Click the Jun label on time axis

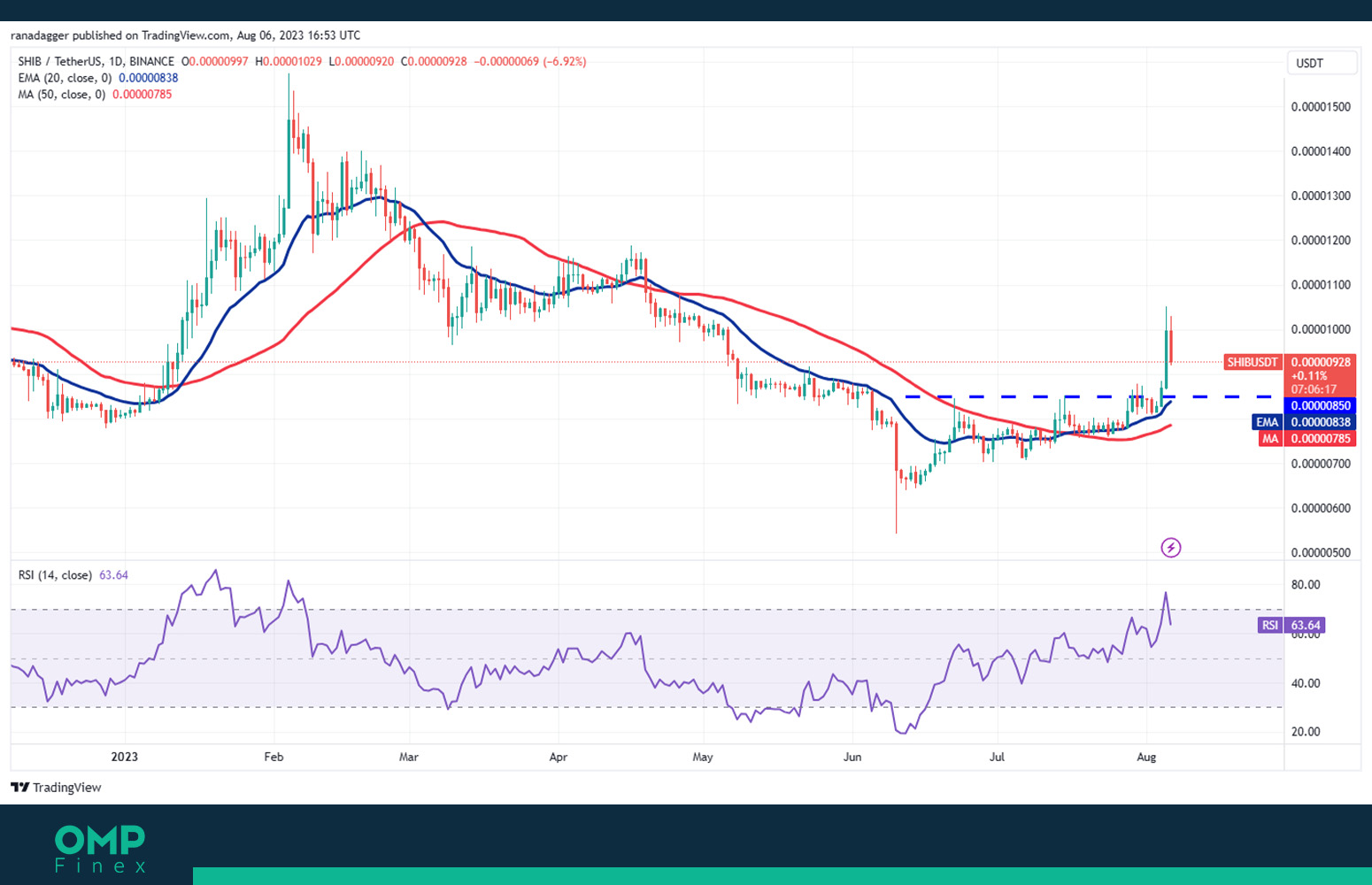[852, 757]
